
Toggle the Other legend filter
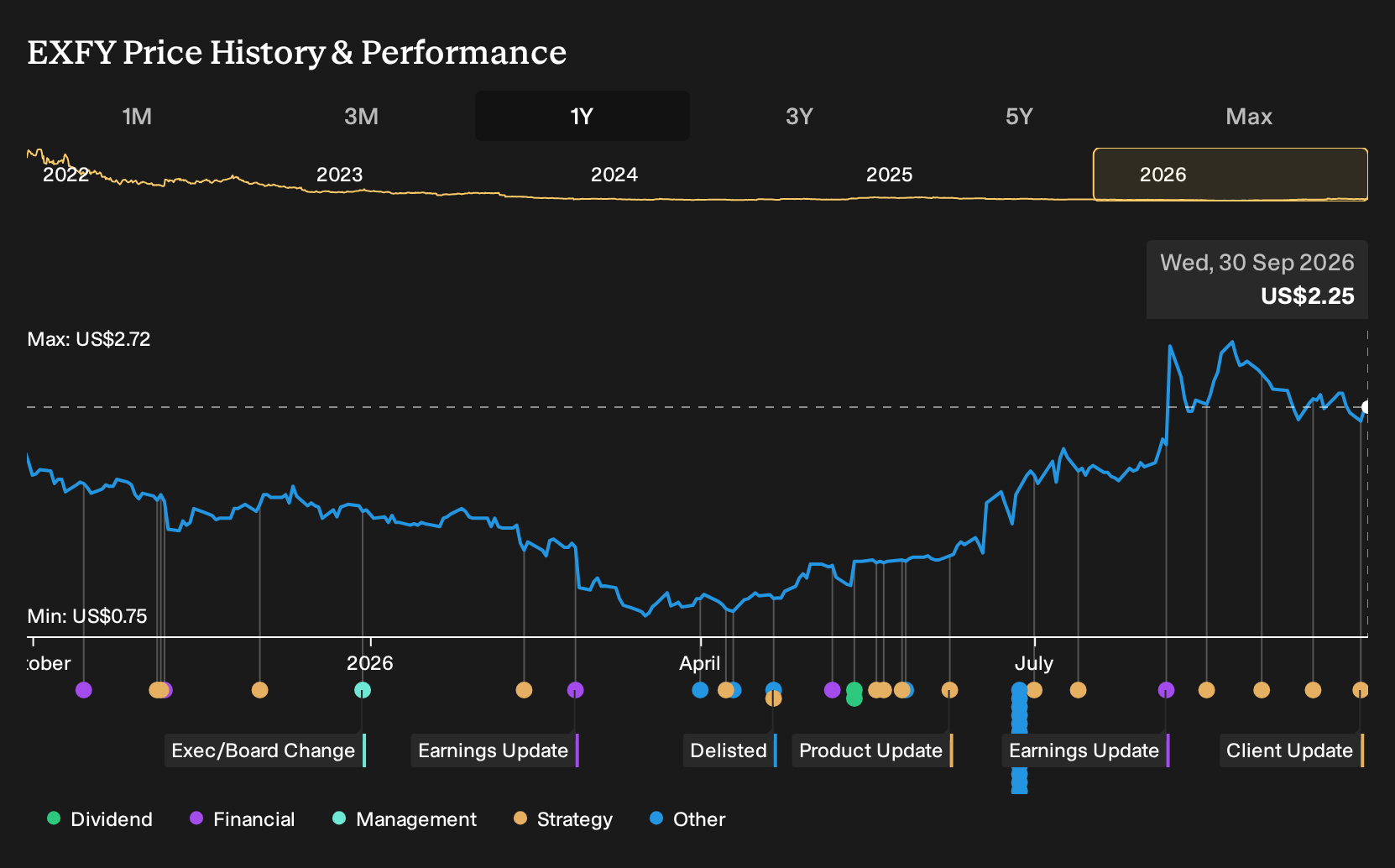pos(687,819)
